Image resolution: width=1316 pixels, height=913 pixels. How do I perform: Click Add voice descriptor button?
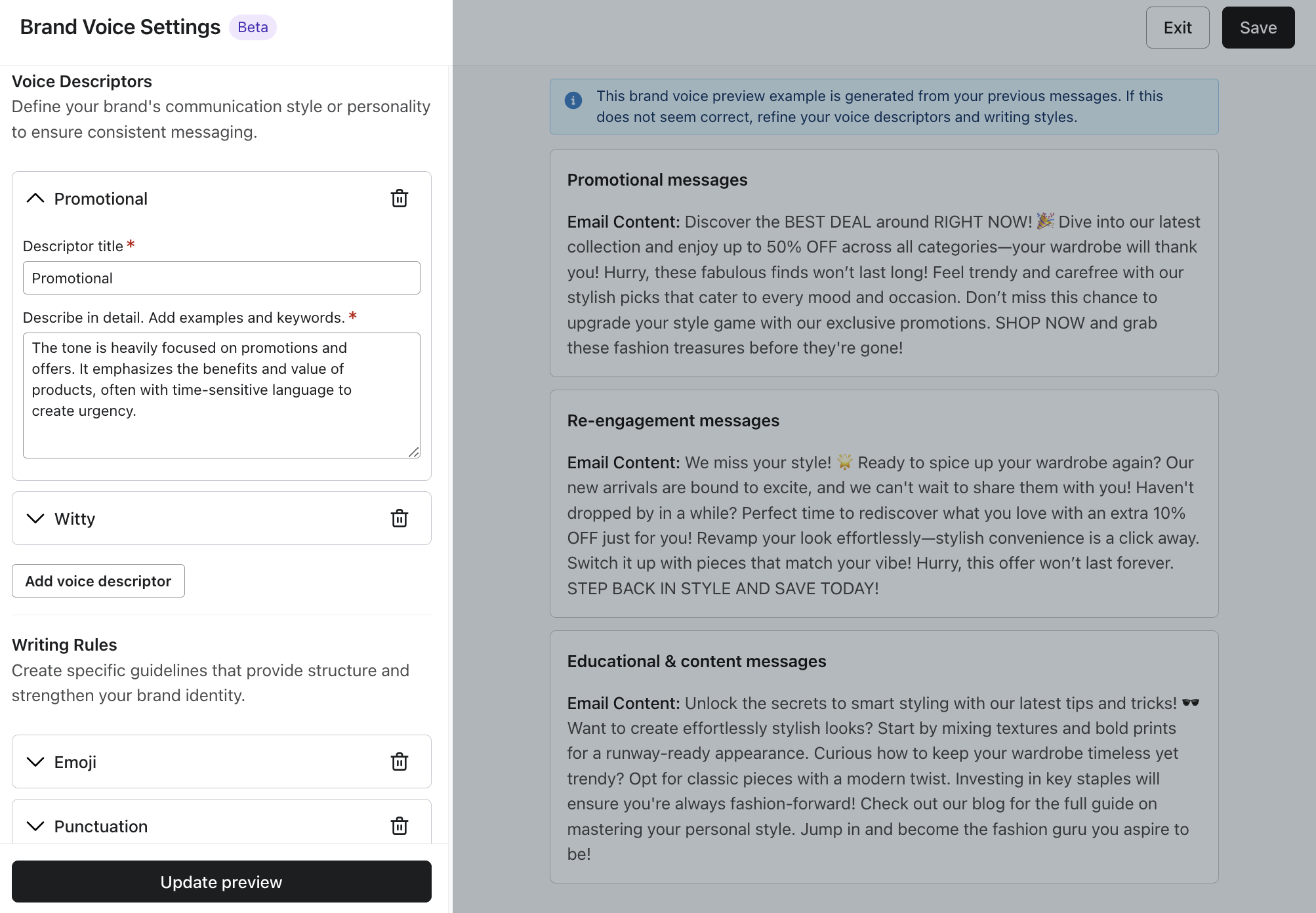pyautogui.click(x=98, y=581)
